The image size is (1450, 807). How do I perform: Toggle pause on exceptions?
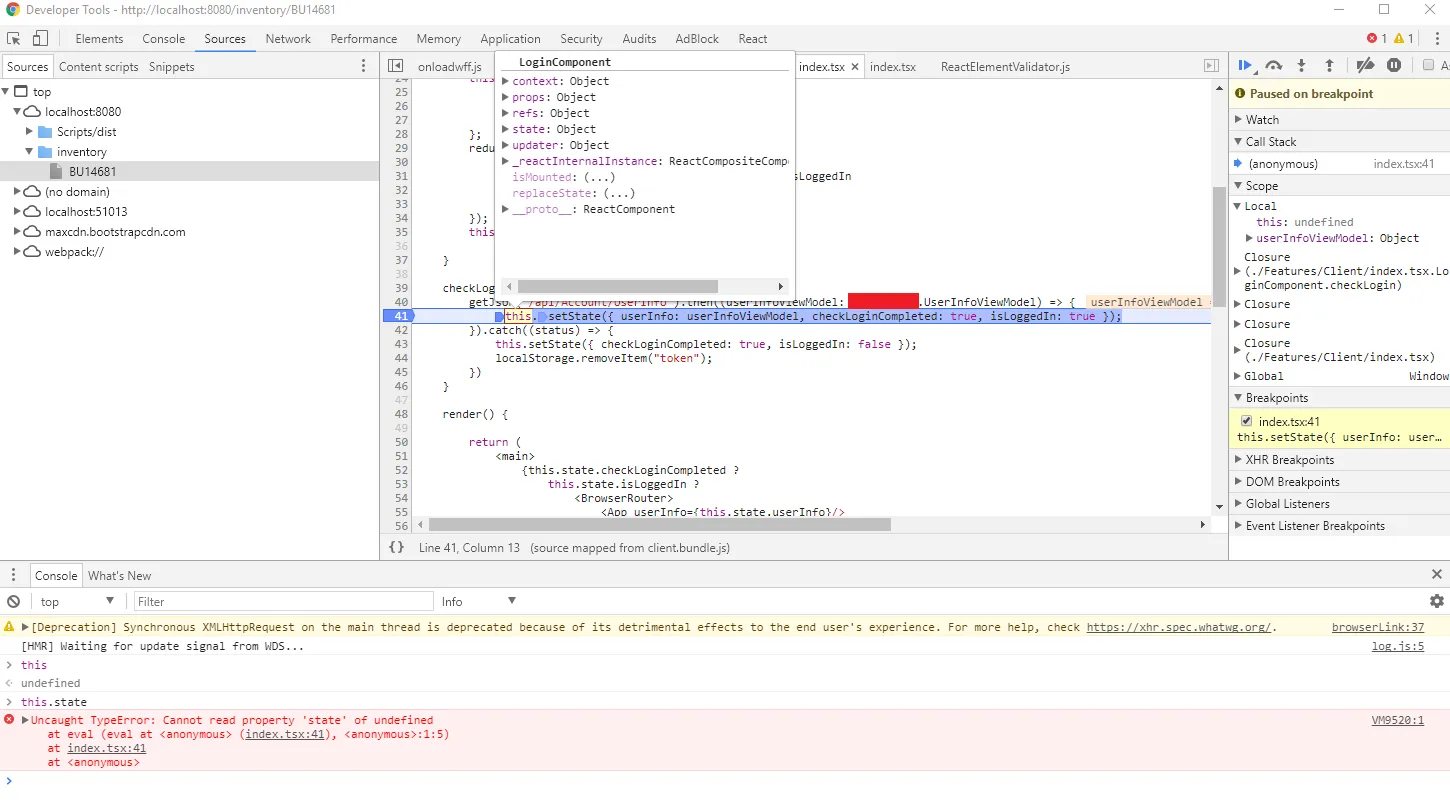(x=1394, y=66)
